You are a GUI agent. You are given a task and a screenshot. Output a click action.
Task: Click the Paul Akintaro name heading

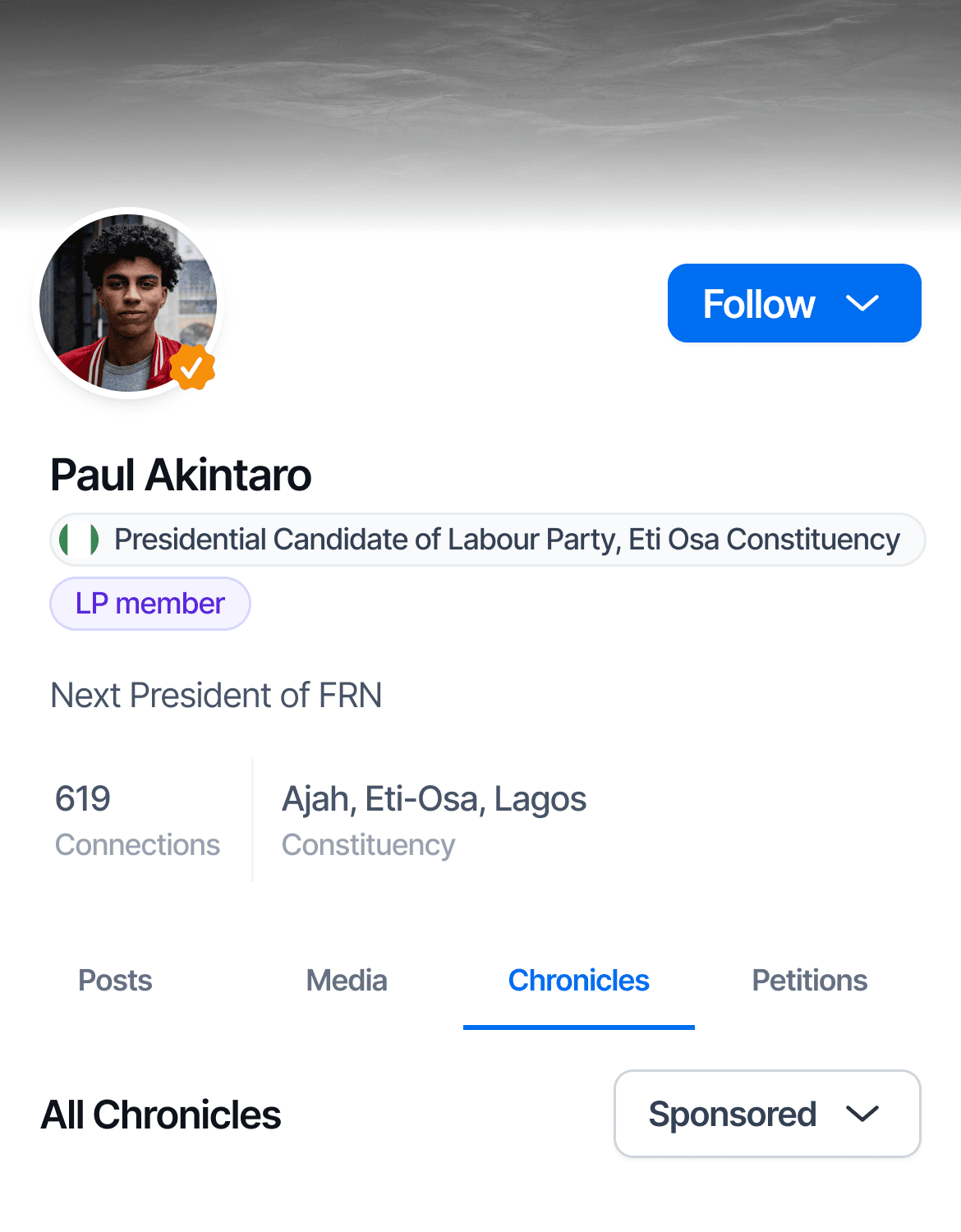181,475
